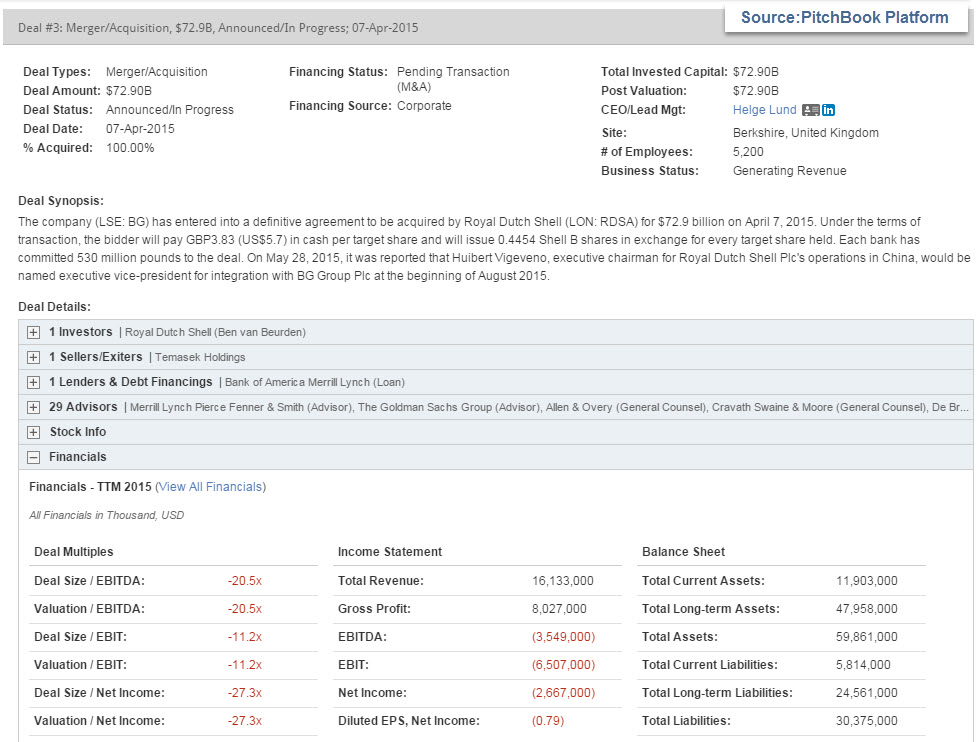Click the Stock Info row label

pos(78,432)
